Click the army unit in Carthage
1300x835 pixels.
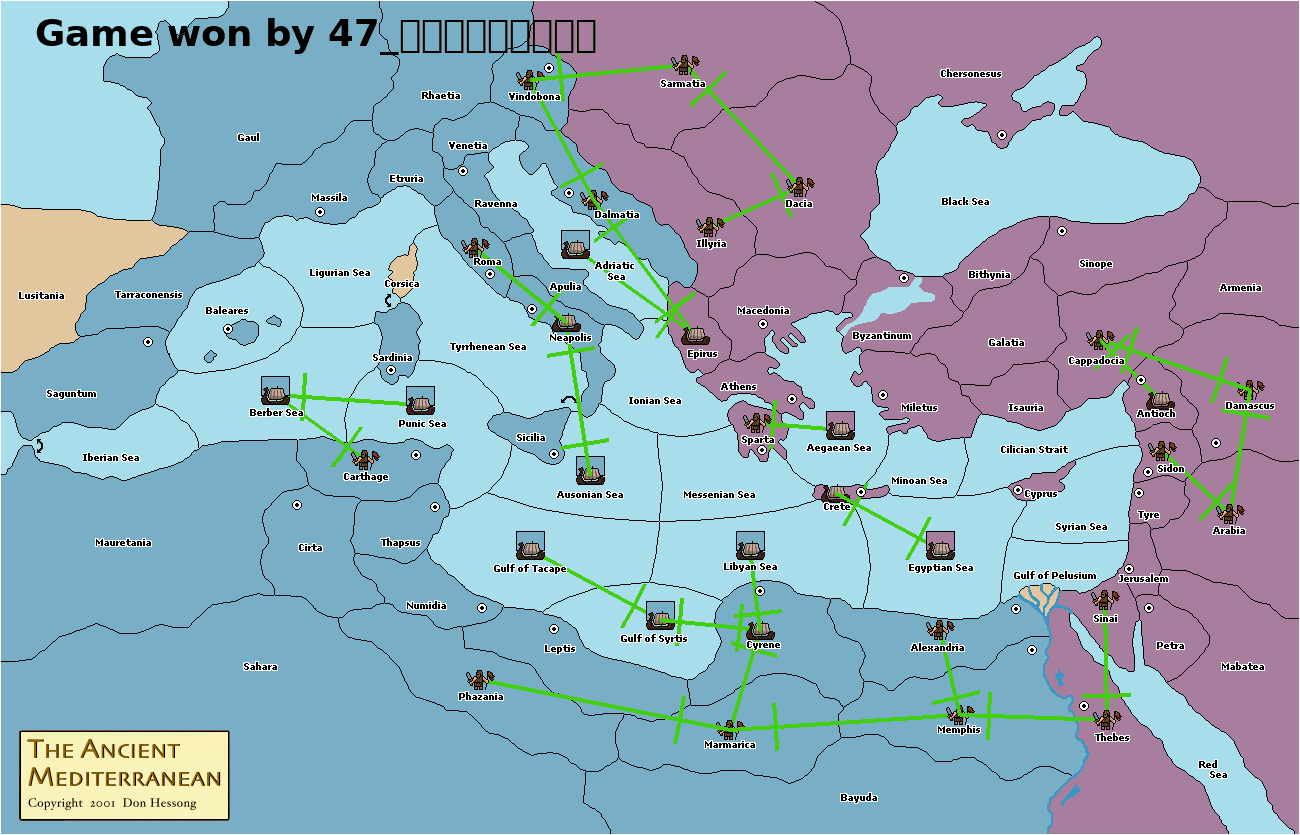point(365,459)
